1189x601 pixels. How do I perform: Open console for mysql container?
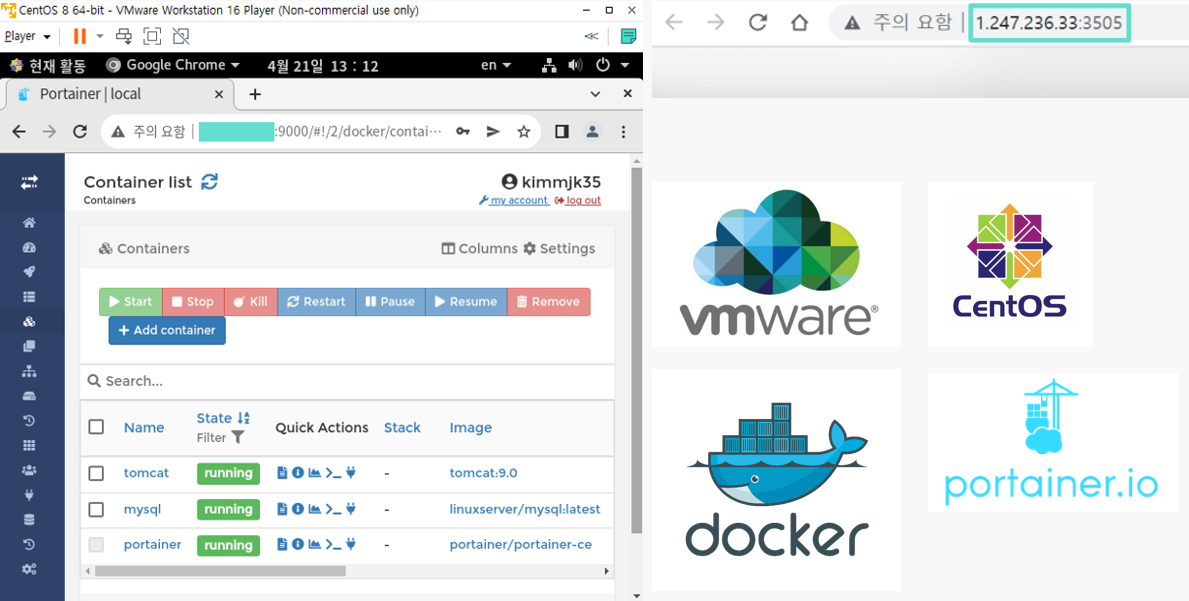pyautogui.click(x=333, y=509)
